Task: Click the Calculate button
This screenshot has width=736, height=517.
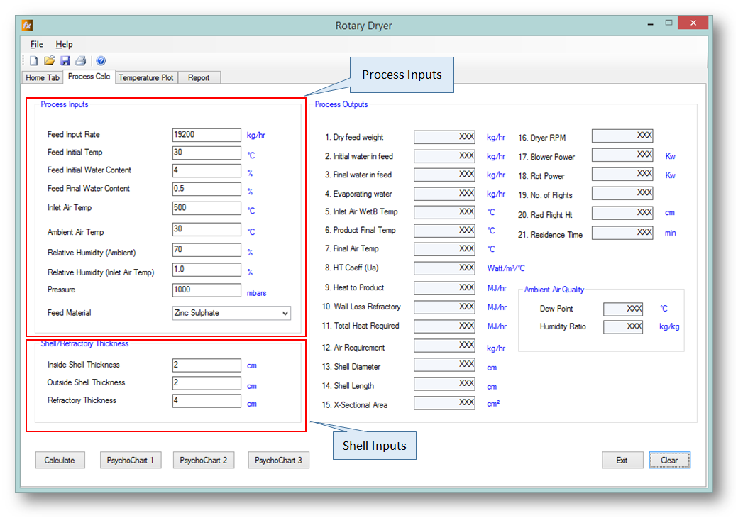Action: pyautogui.click(x=60, y=460)
